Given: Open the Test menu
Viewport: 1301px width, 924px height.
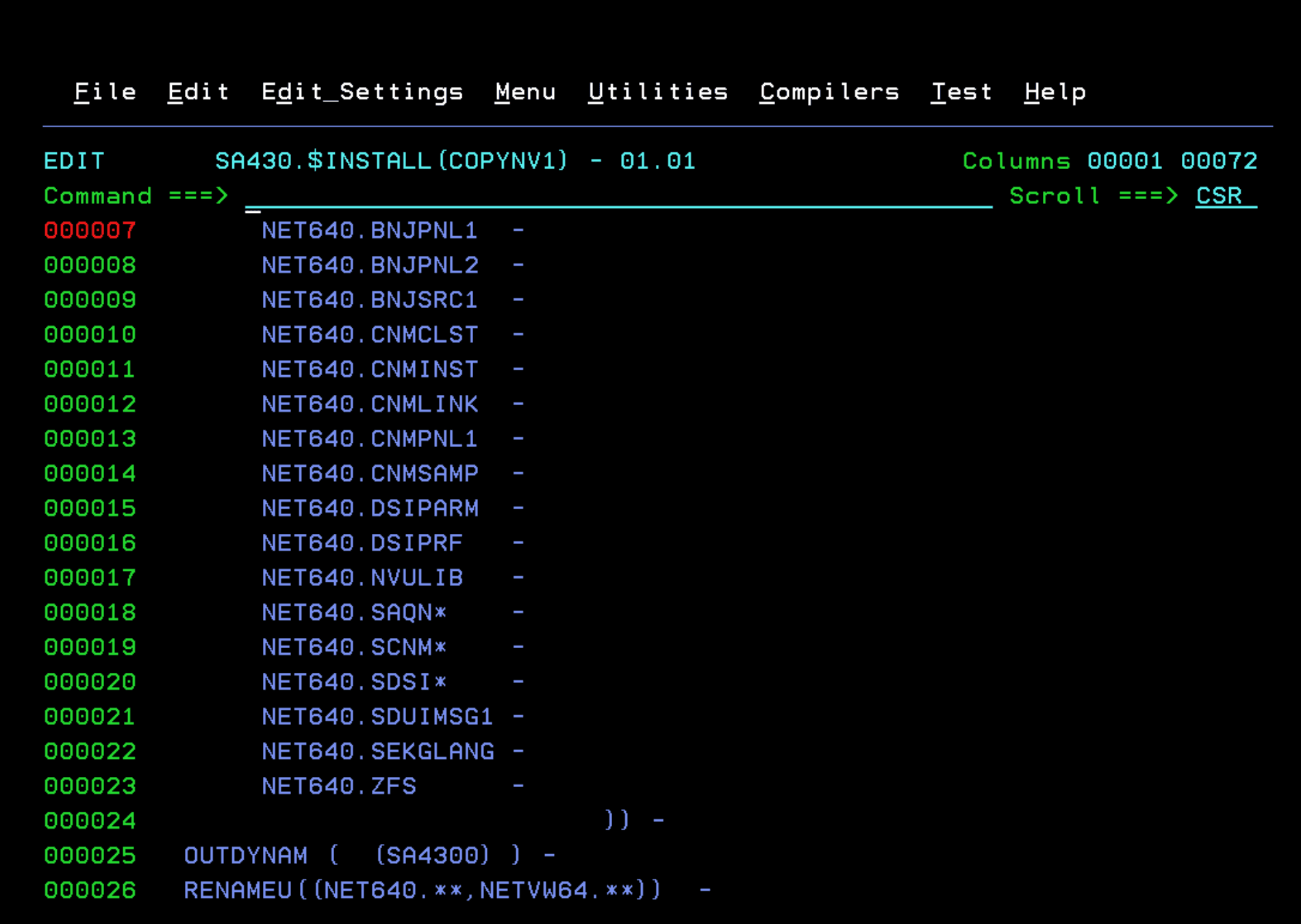Looking at the screenshot, I should click(x=961, y=91).
